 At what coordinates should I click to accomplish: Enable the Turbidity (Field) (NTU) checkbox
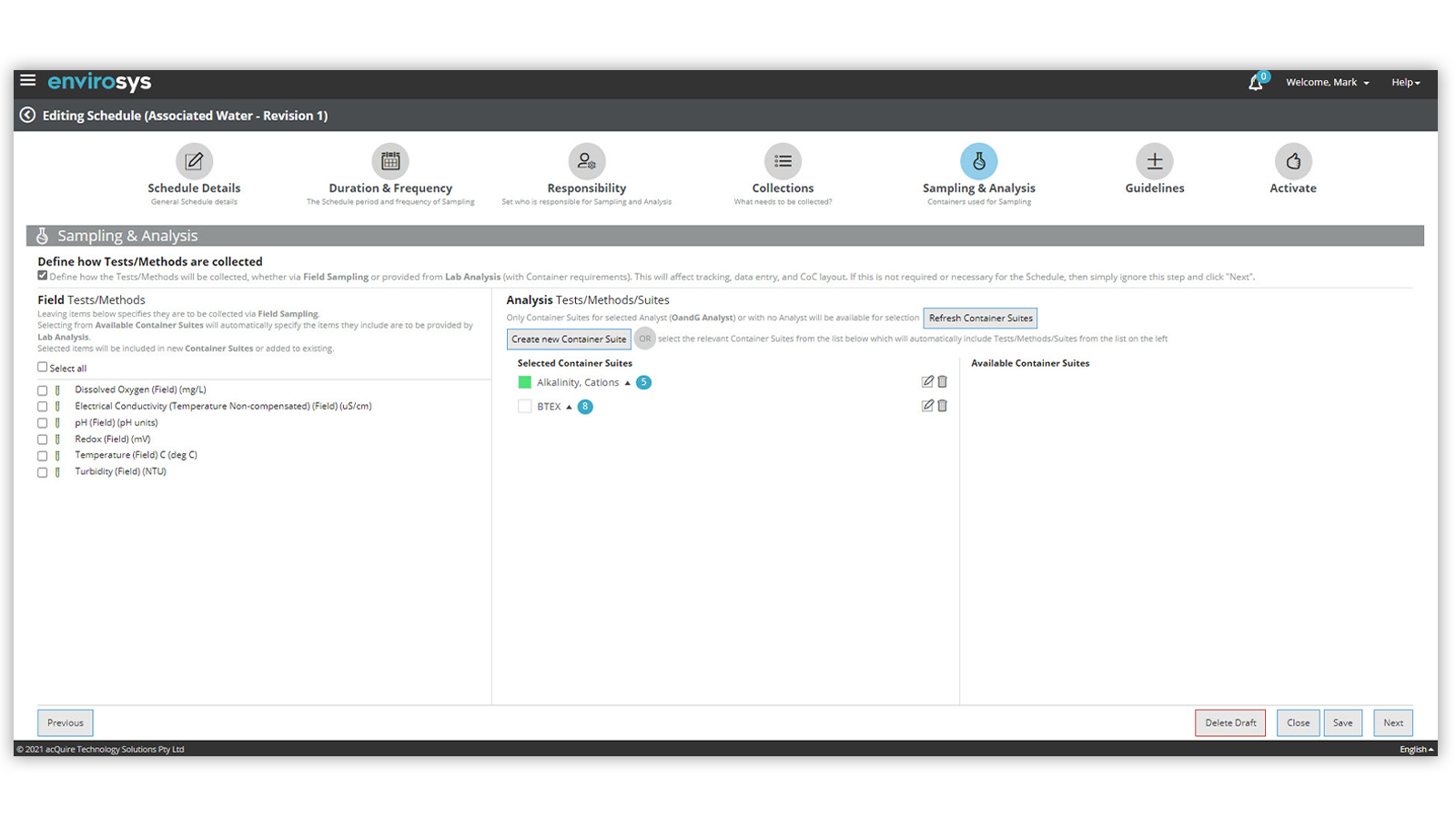coord(43,472)
